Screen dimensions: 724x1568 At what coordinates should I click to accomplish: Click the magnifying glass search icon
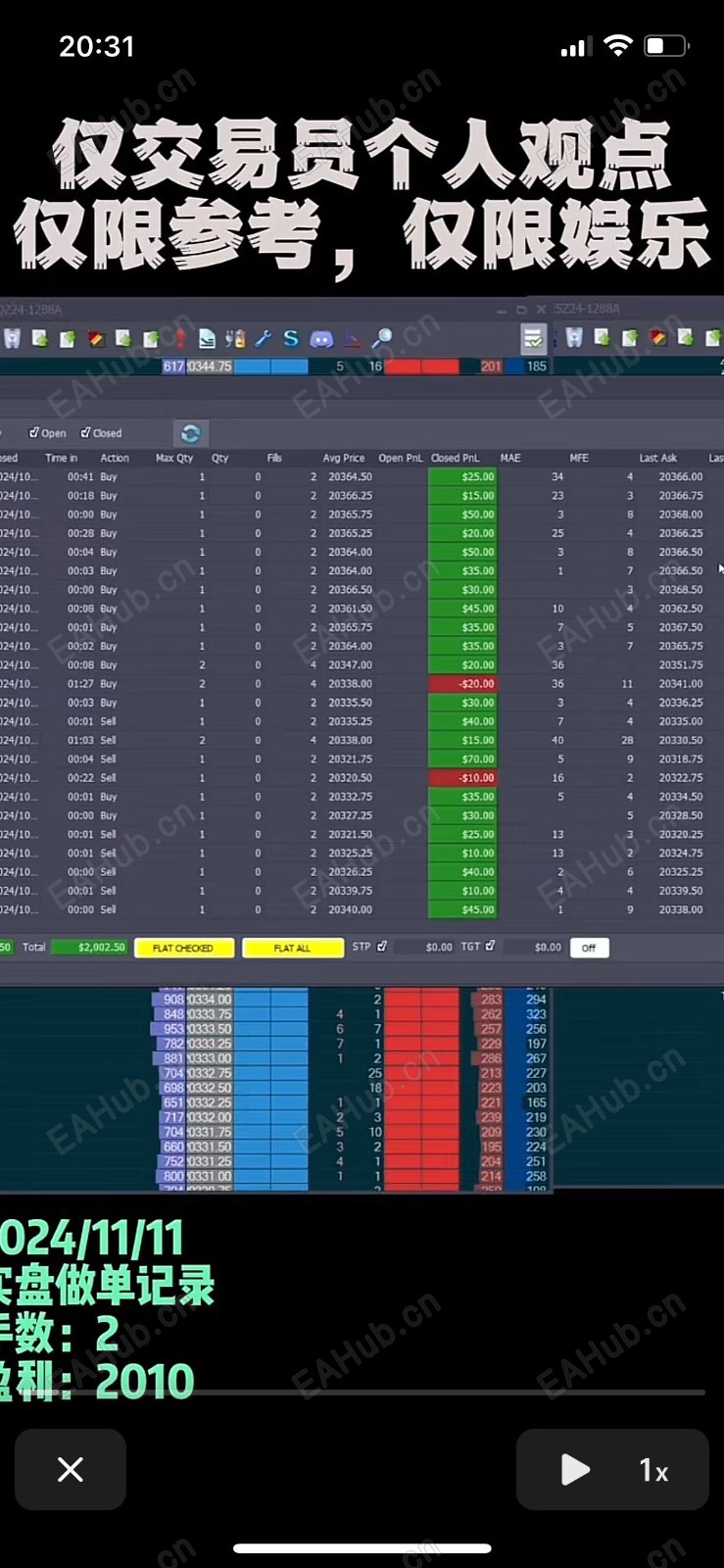(x=381, y=339)
